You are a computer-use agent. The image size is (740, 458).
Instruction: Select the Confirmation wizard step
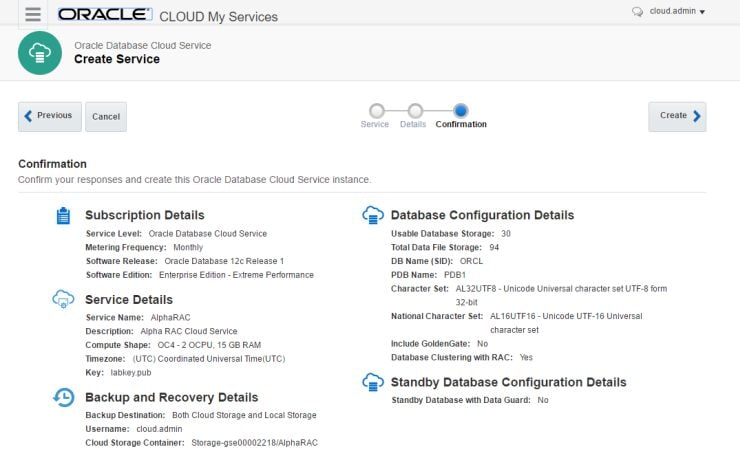point(460,111)
